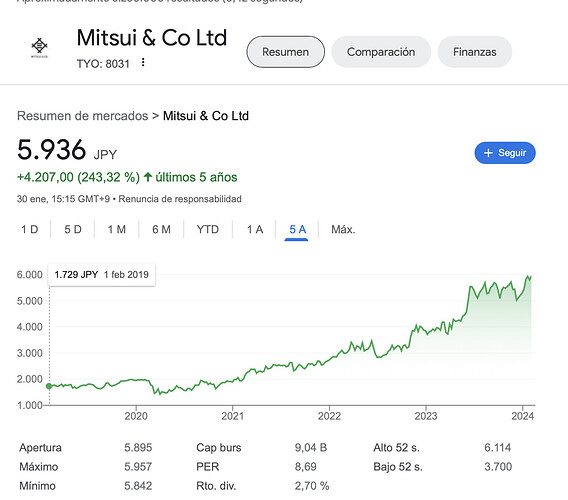Screen dimensions: 568x500
Task: Click the Seguir follow button
Action: coord(505,153)
